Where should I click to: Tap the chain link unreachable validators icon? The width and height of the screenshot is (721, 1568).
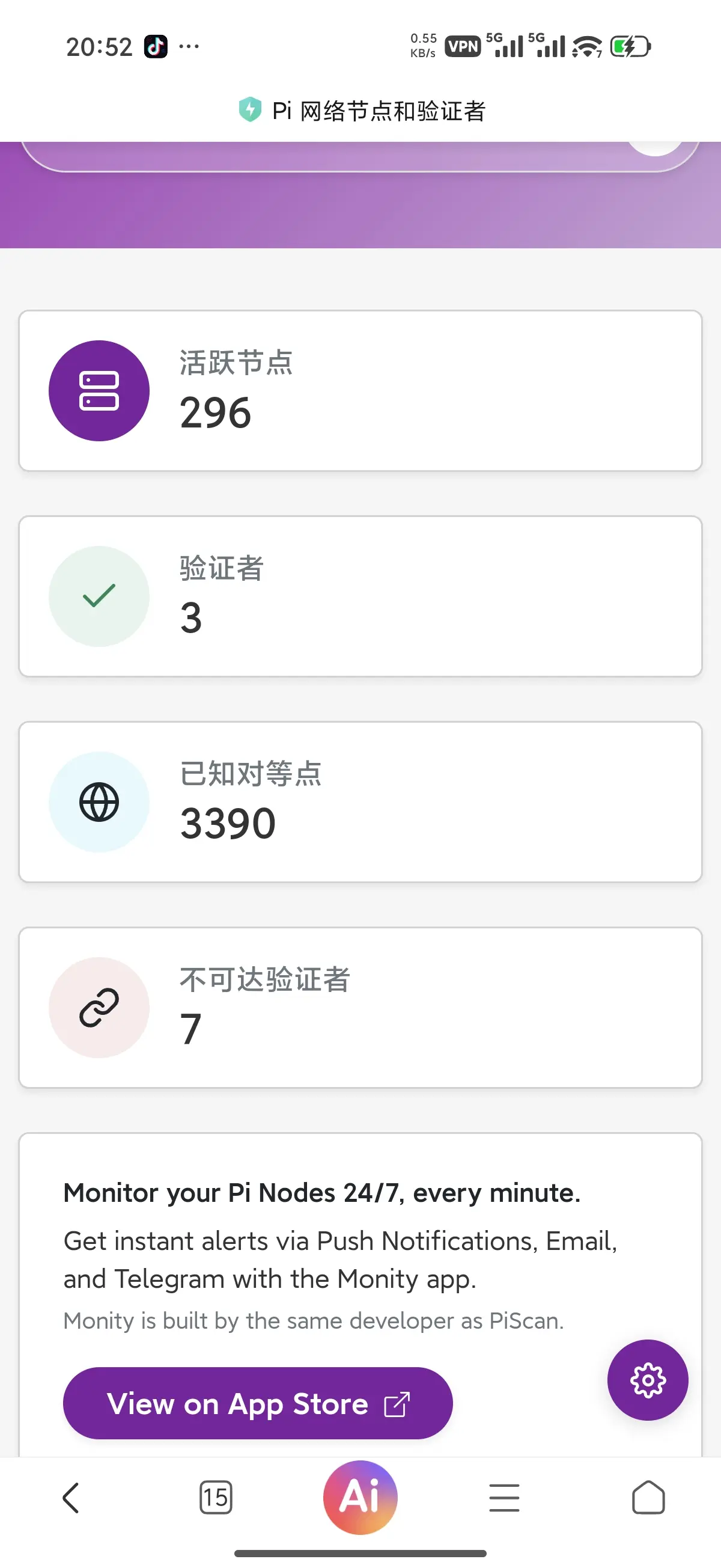99,1008
